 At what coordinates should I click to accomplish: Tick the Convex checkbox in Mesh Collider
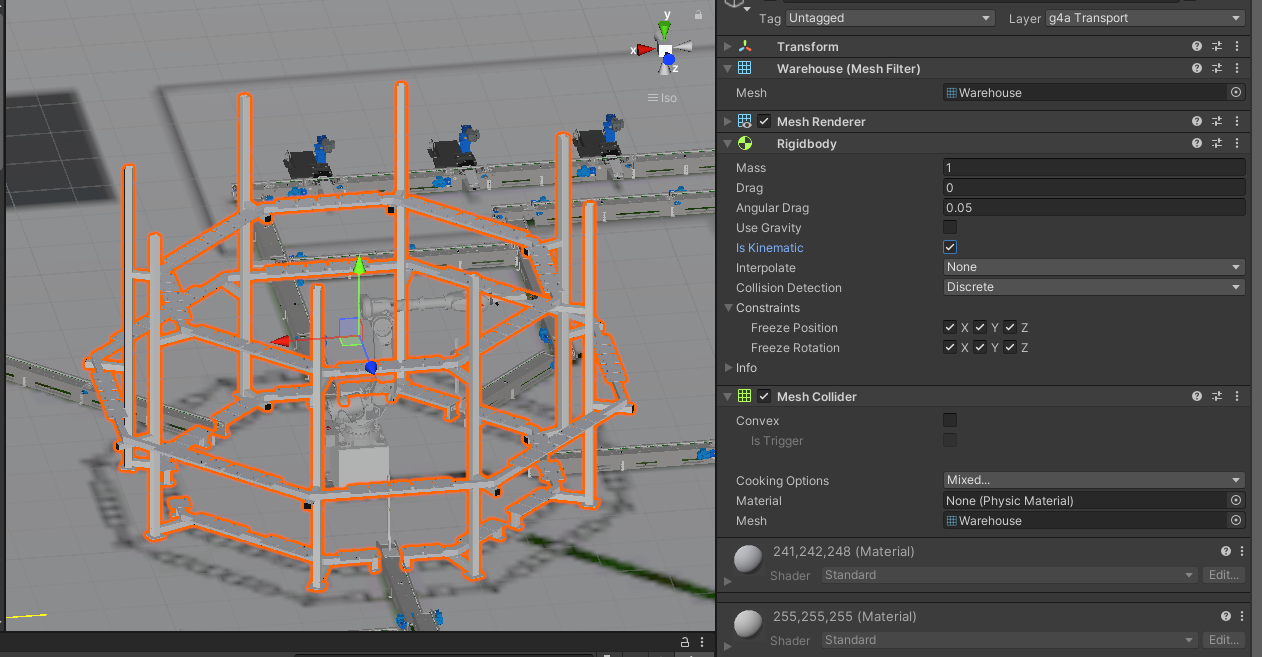tap(950, 421)
